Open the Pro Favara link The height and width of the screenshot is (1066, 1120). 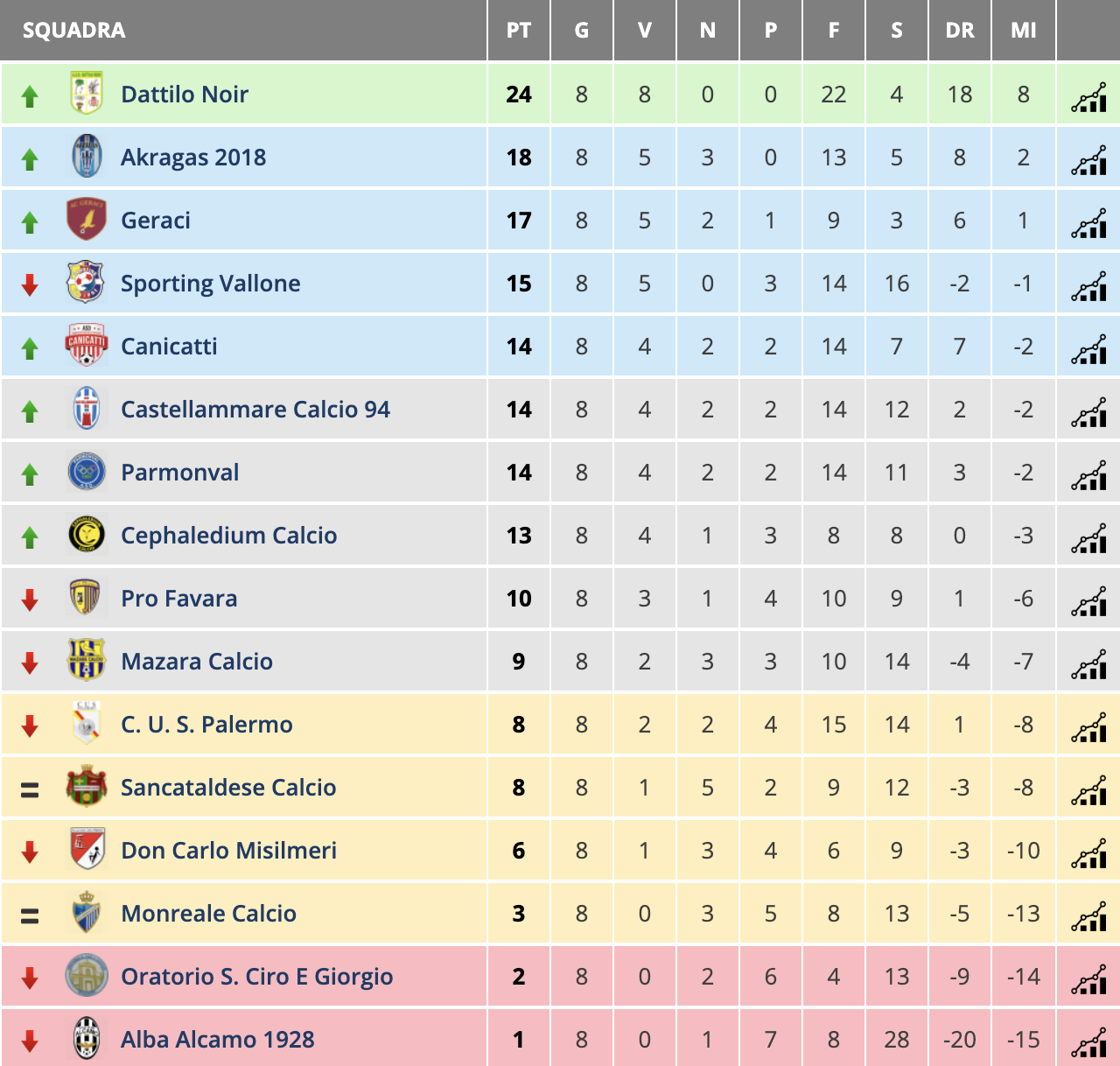tap(178, 599)
